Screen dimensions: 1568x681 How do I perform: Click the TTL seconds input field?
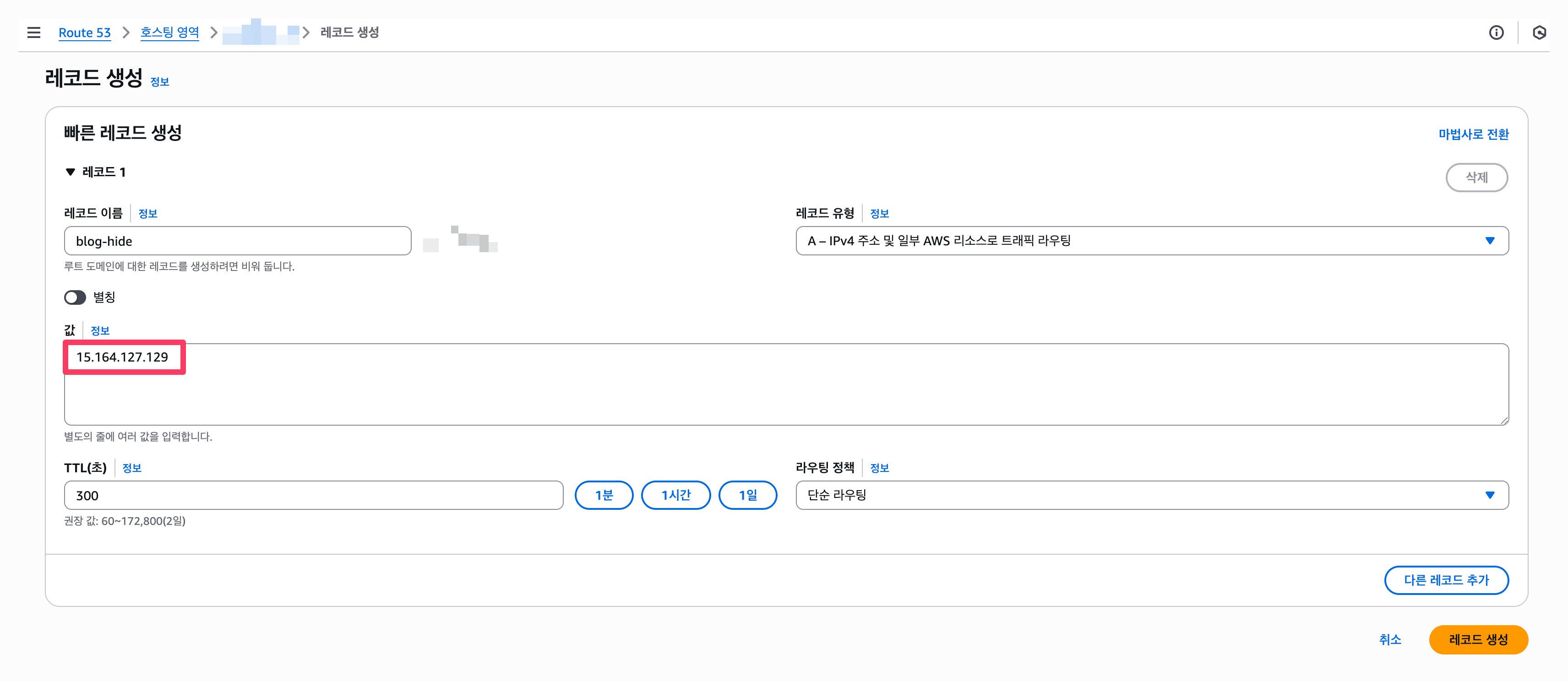click(x=313, y=495)
